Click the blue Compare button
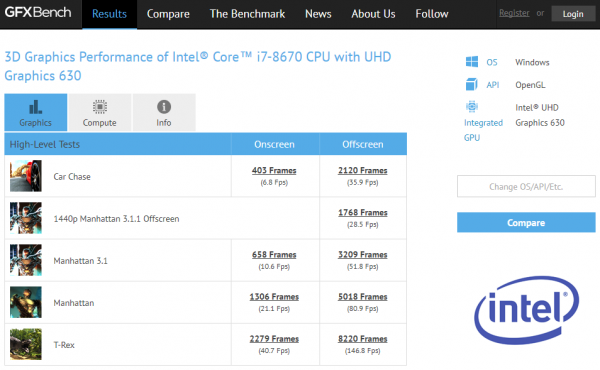600x370 pixels. [x=526, y=223]
